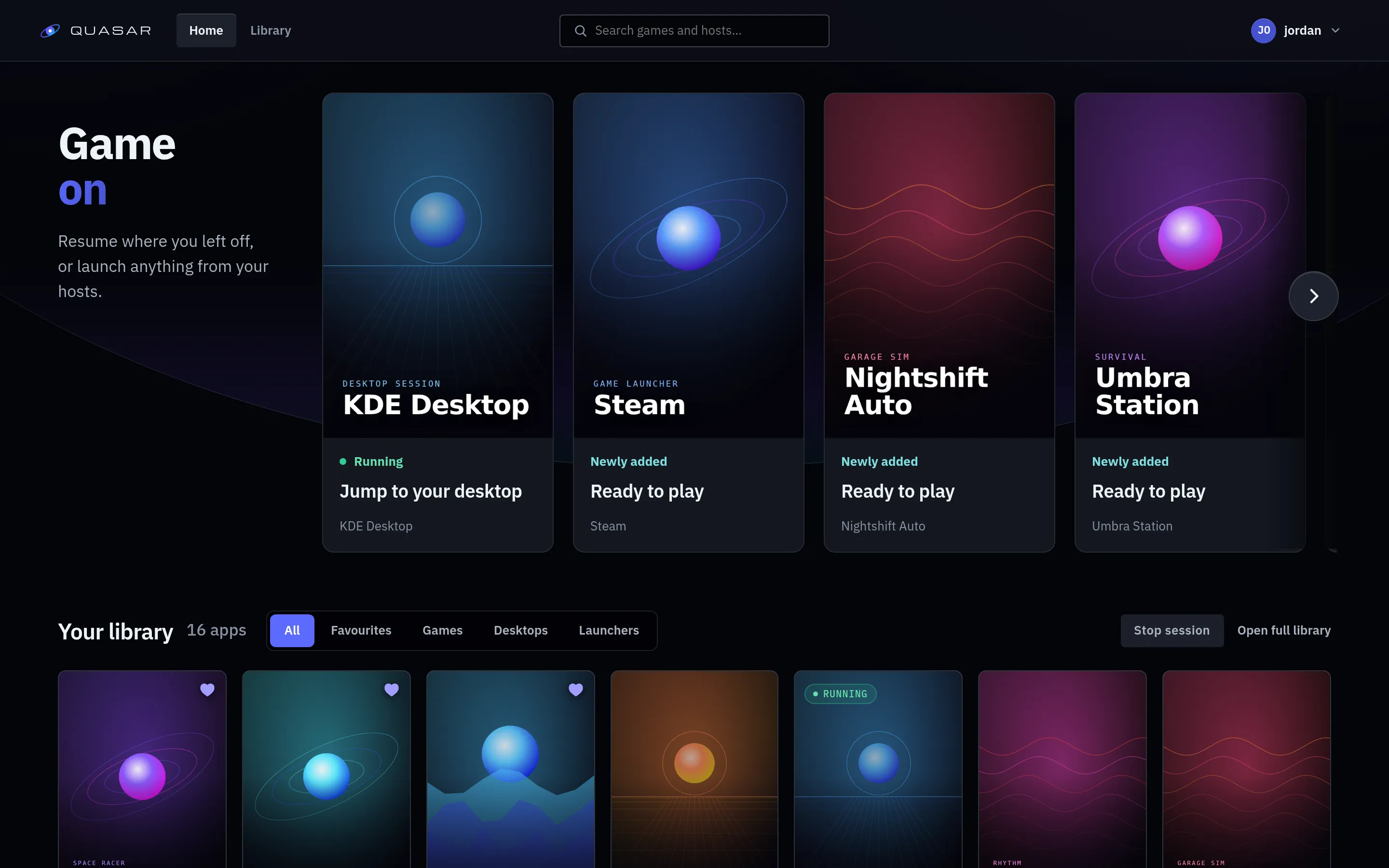
Task: Click the Game on headline
Action: 117,166
